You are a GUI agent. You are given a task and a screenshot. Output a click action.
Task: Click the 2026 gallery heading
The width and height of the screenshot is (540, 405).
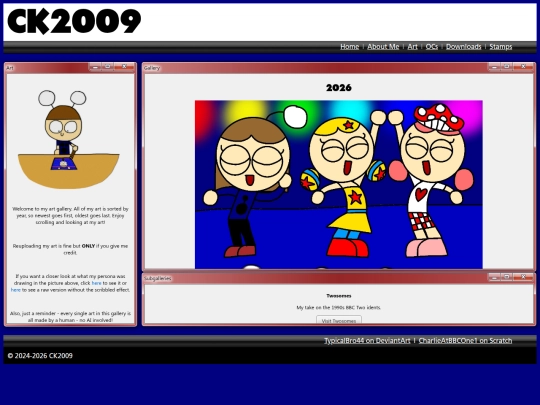[339, 88]
